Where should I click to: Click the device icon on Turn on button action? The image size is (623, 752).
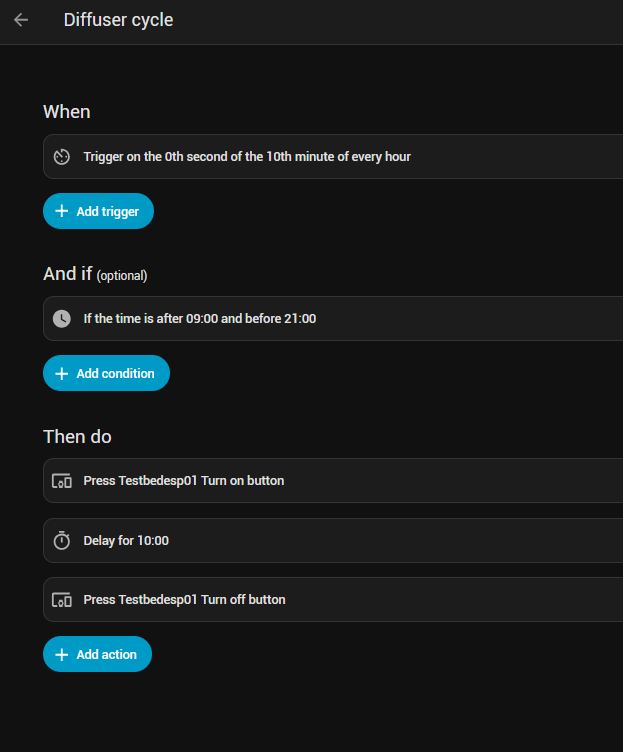(x=62, y=481)
